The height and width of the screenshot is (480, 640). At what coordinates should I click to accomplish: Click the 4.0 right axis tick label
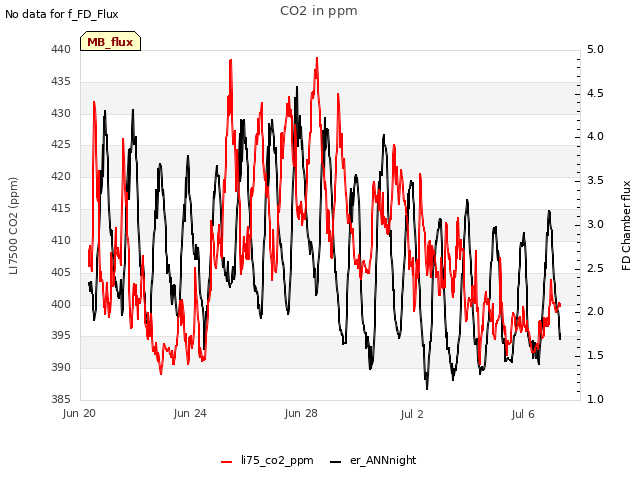pyautogui.click(x=595, y=137)
